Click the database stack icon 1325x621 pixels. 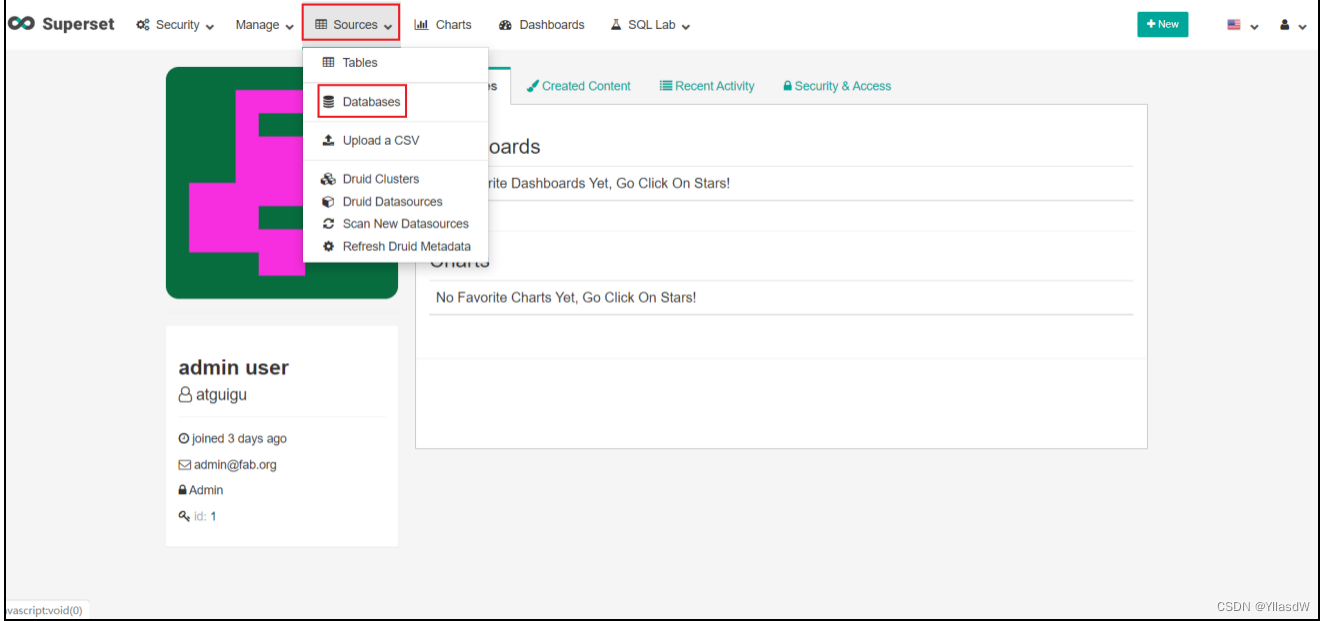(329, 102)
